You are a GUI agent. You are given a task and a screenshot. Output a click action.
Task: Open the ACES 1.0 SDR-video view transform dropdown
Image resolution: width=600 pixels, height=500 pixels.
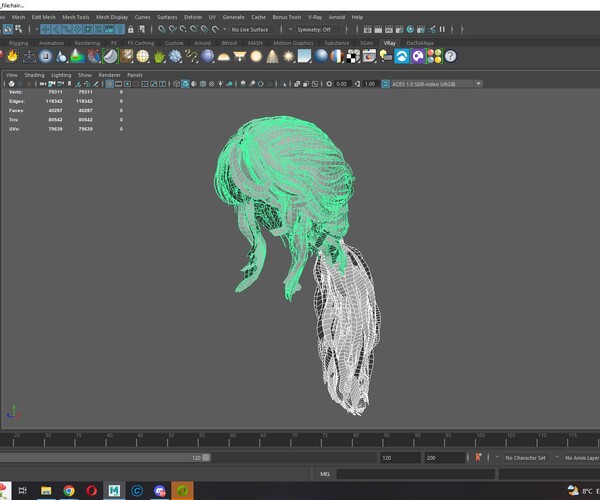[x=436, y=84]
